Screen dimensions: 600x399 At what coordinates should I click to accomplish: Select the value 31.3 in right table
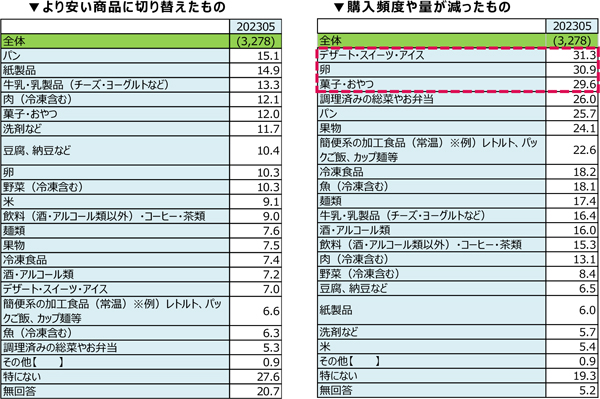(x=584, y=55)
